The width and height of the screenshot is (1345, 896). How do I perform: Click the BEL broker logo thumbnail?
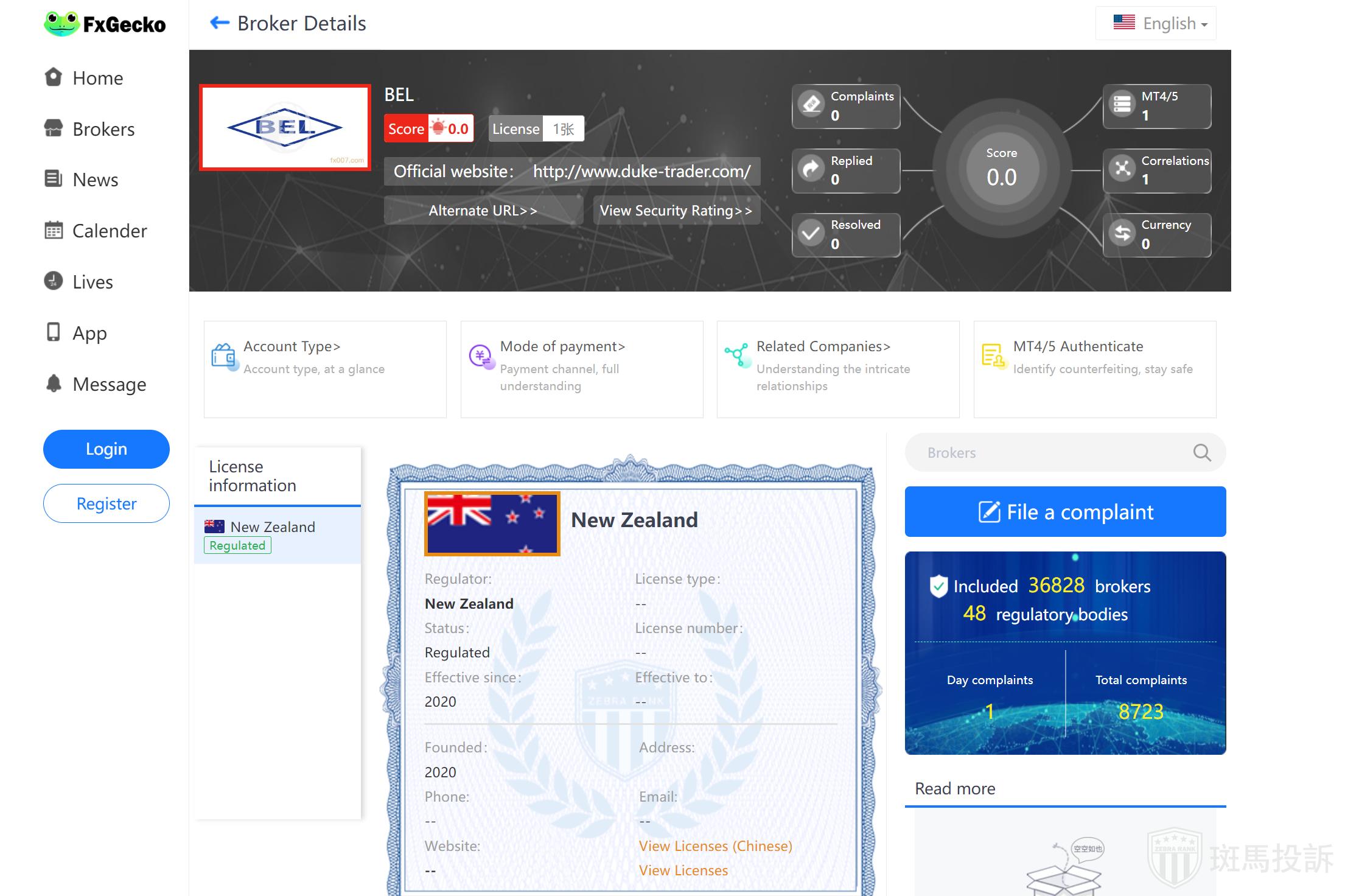pyautogui.click(x=285, y=128)
